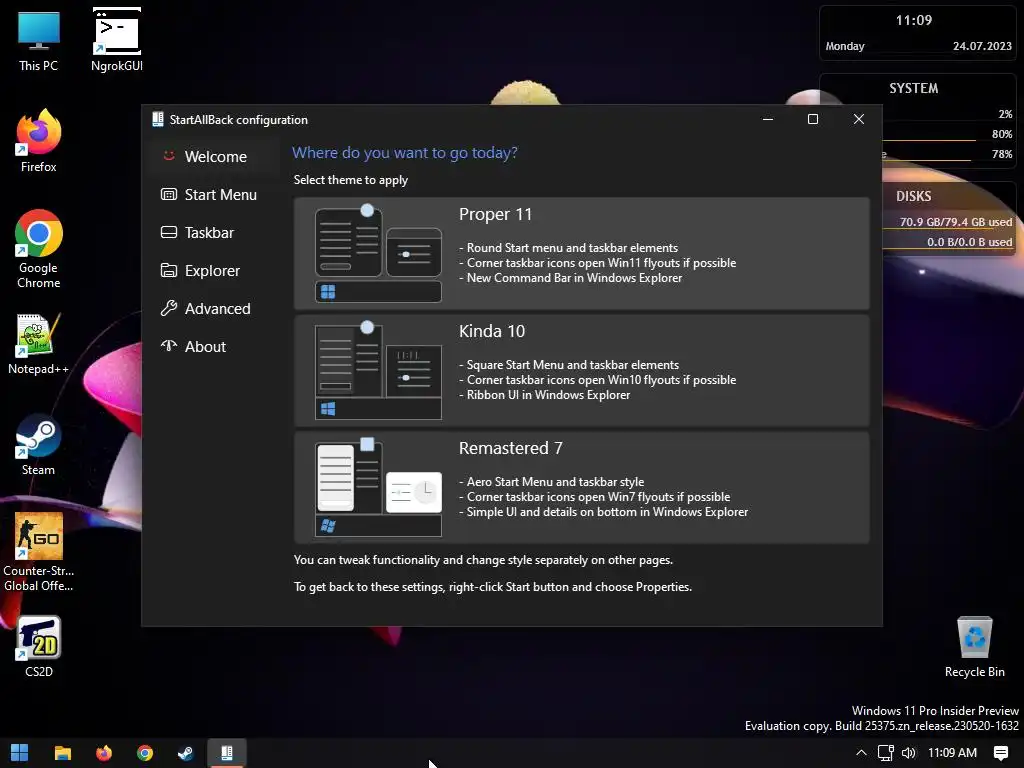Screen dimensions: 1024x768
Task: Click 'Square Start Menu and taskbar elements' line
Action: 569,364
